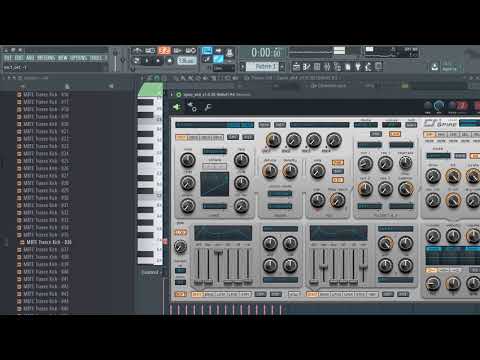Open the Pattern 1 selector
This screenshot has height=360, width=480.
pos(262,67)
